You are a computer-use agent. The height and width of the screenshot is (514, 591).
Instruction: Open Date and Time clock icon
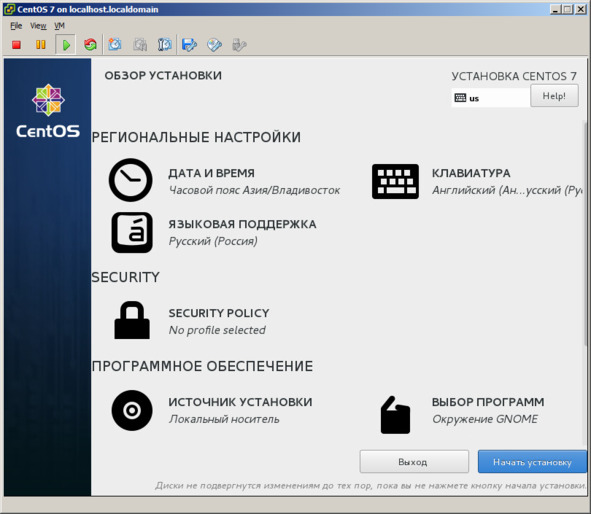131,180
